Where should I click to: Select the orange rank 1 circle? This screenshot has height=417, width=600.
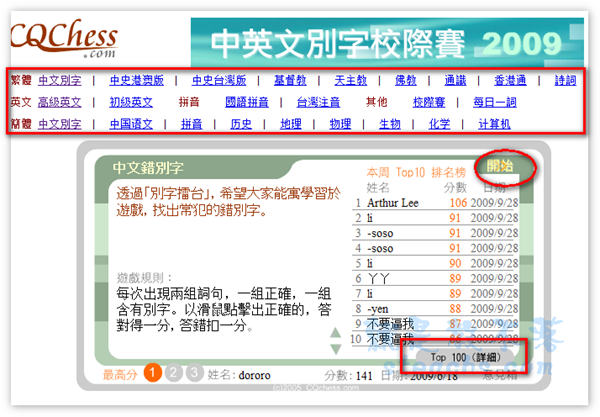[152, 374]
